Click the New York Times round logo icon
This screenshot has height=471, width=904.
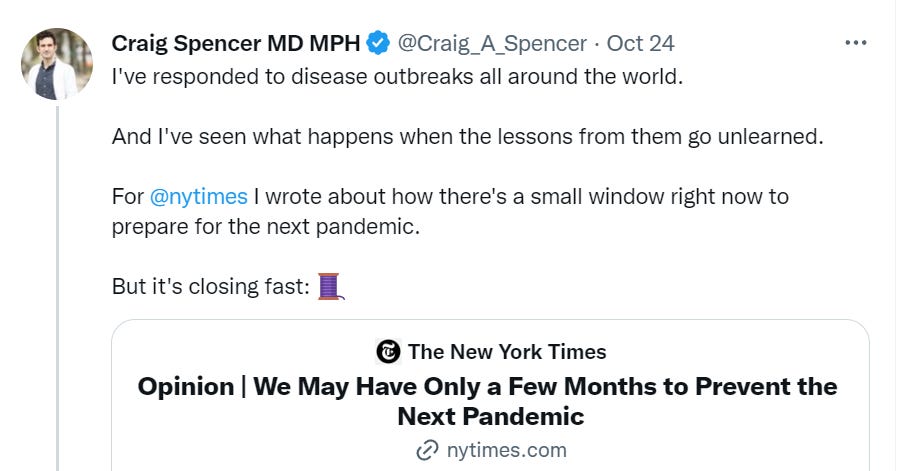[388, 351]
